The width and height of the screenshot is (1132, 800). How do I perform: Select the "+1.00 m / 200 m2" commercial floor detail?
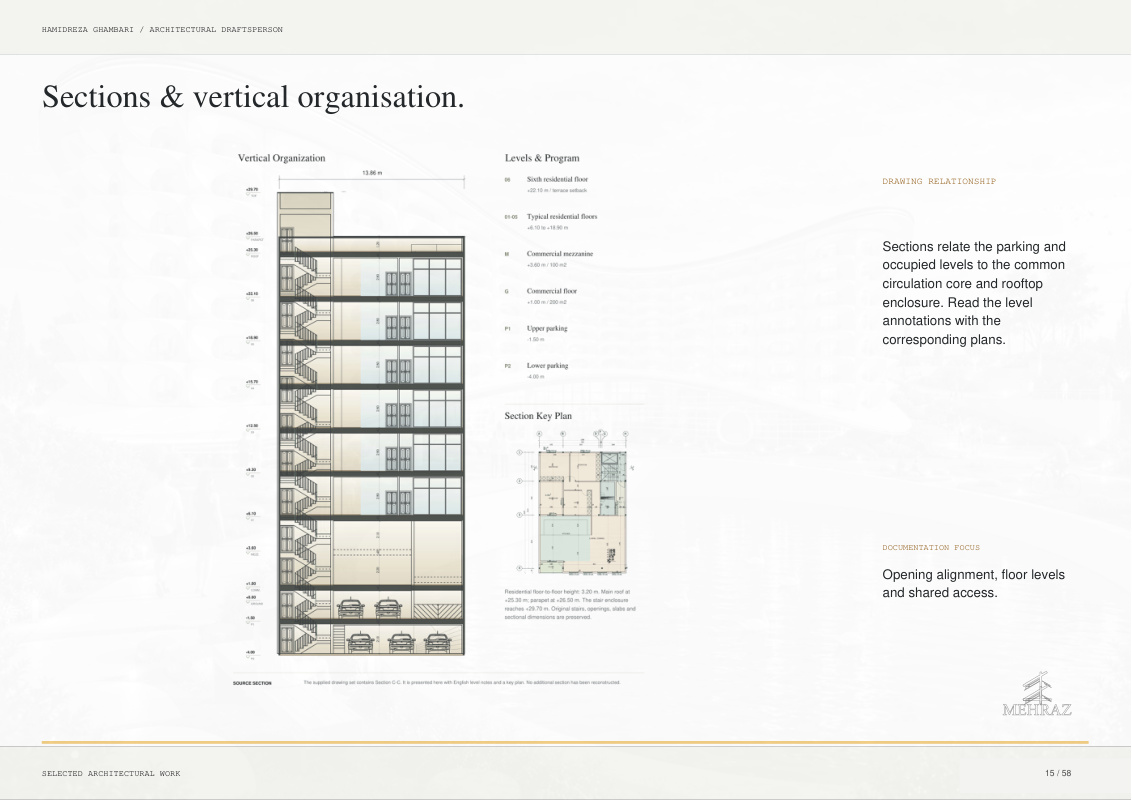(547, 303)
